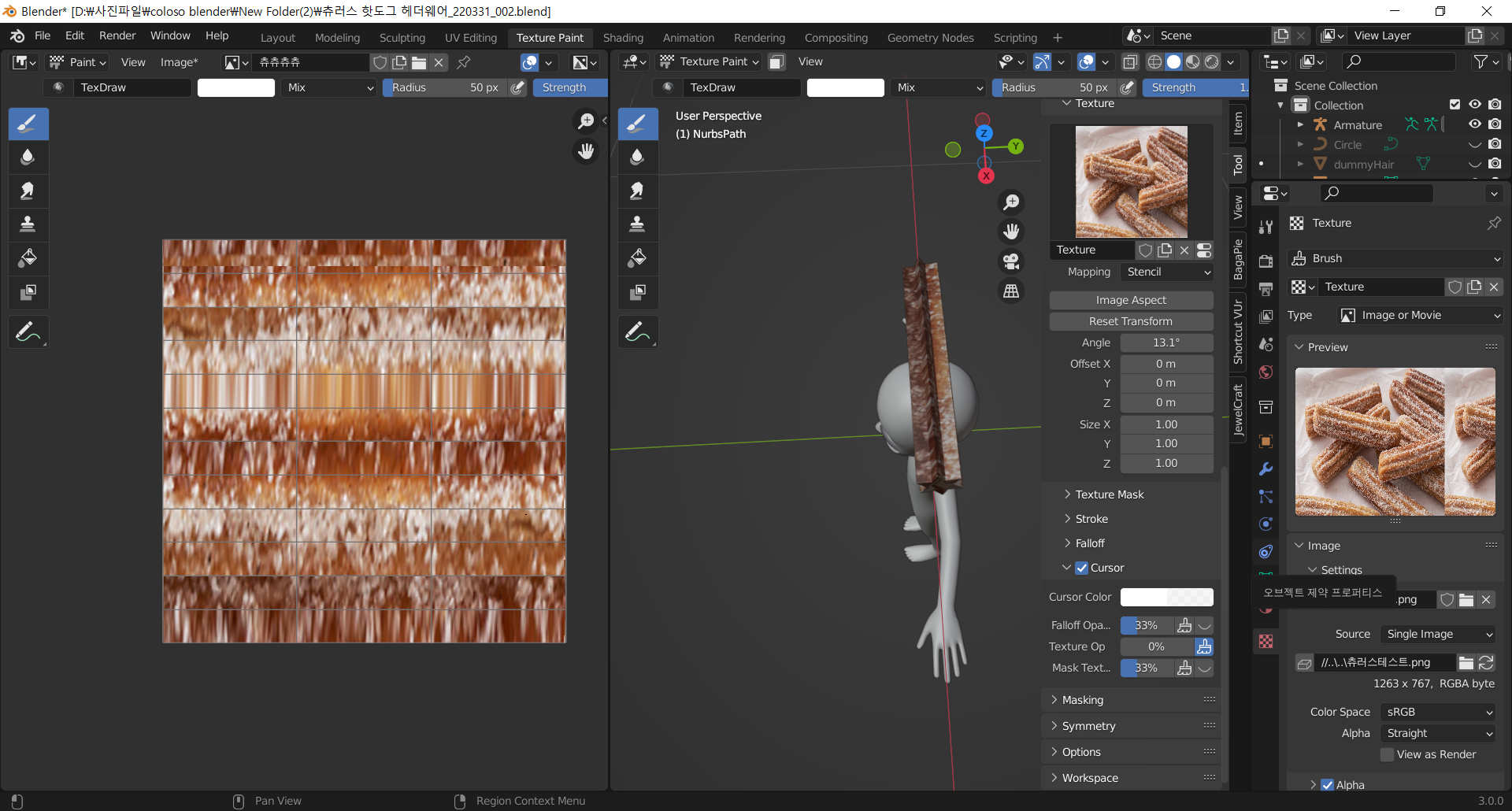Click zoom magnifier in image editor
This screenshot has width=1512, height=811.
point(586,120)
